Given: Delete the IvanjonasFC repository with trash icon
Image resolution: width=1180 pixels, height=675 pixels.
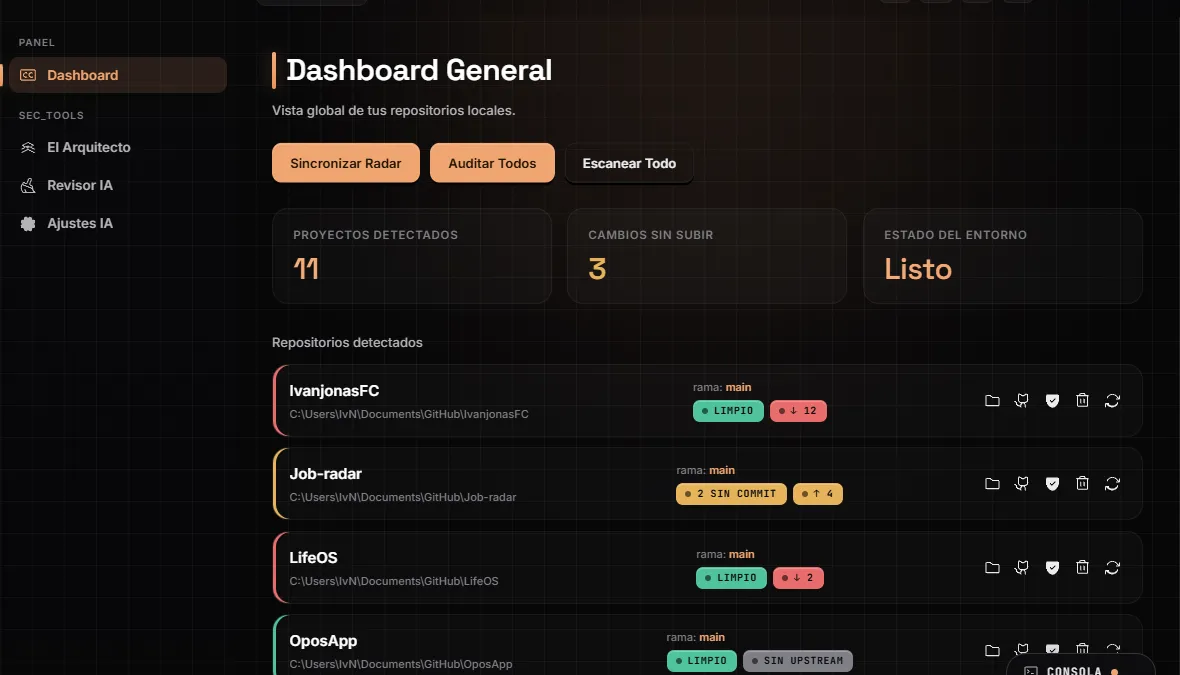Looking at the screenshot, I should click(1082, 400).
